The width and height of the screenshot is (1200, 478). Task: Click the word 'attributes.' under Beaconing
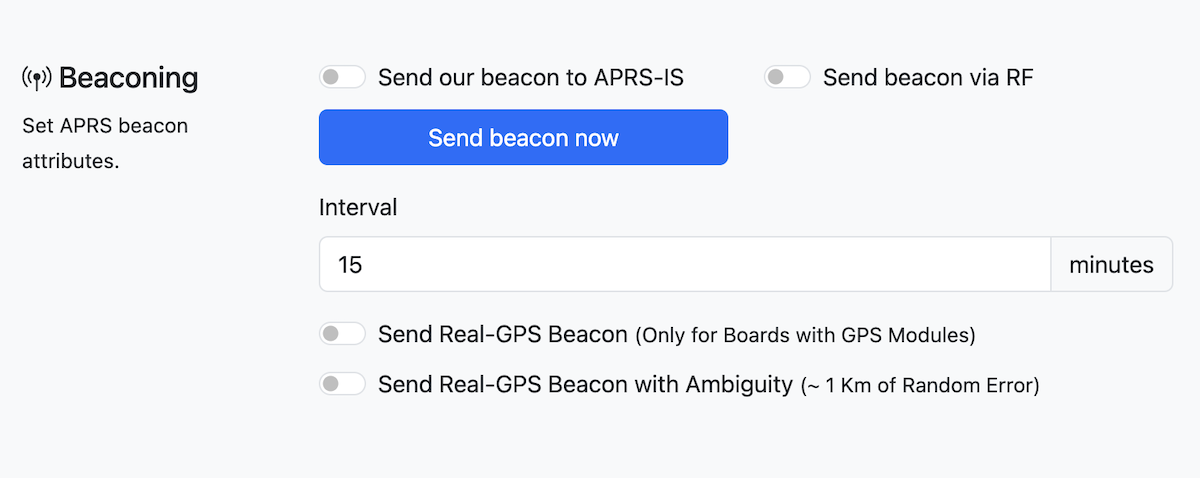(x=70, y=160)
